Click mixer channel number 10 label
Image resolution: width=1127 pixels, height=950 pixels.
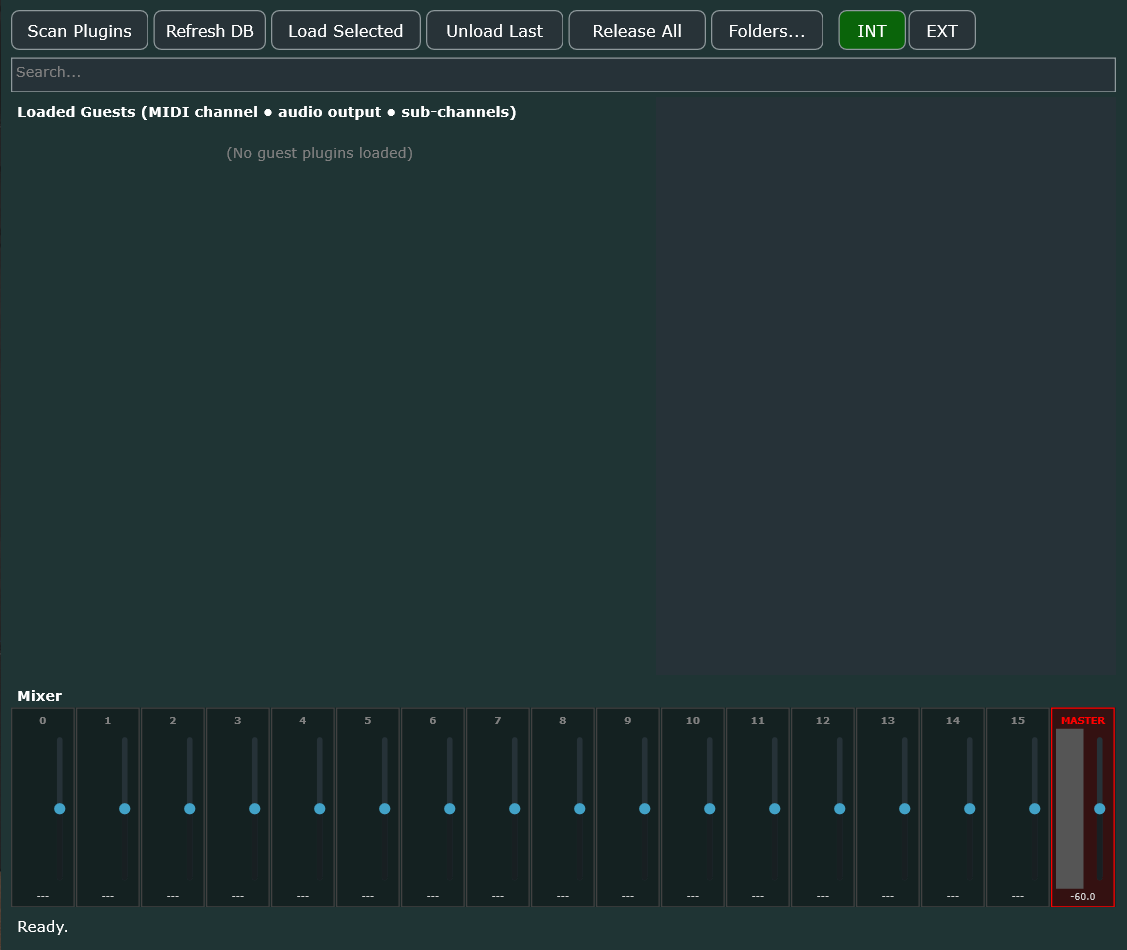pyautogui.click(x=693, y=720)
